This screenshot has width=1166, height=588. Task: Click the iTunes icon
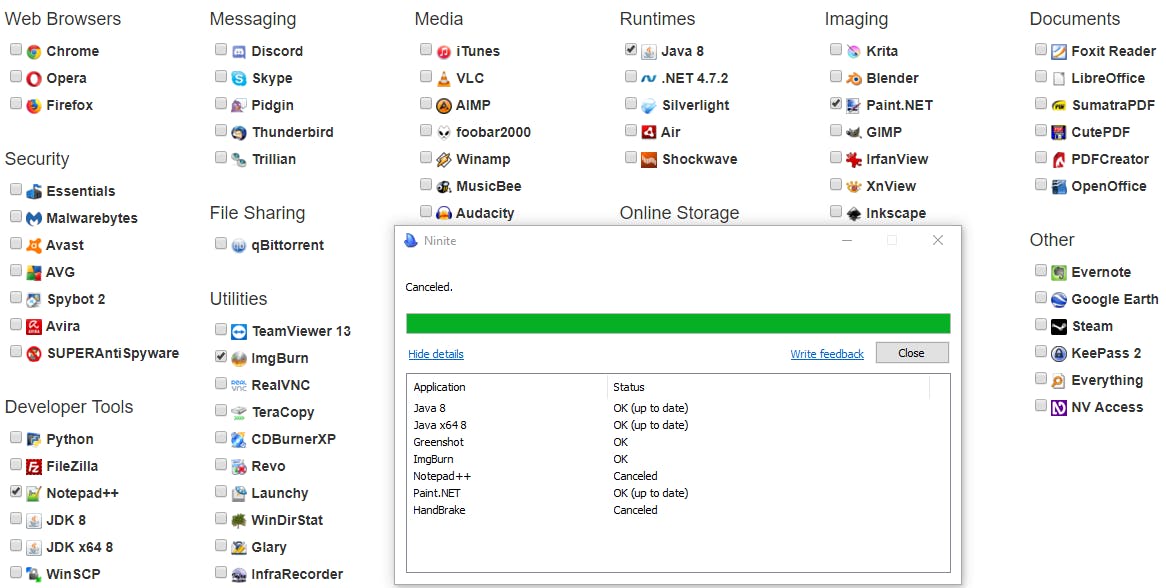(x=444, y=52)
